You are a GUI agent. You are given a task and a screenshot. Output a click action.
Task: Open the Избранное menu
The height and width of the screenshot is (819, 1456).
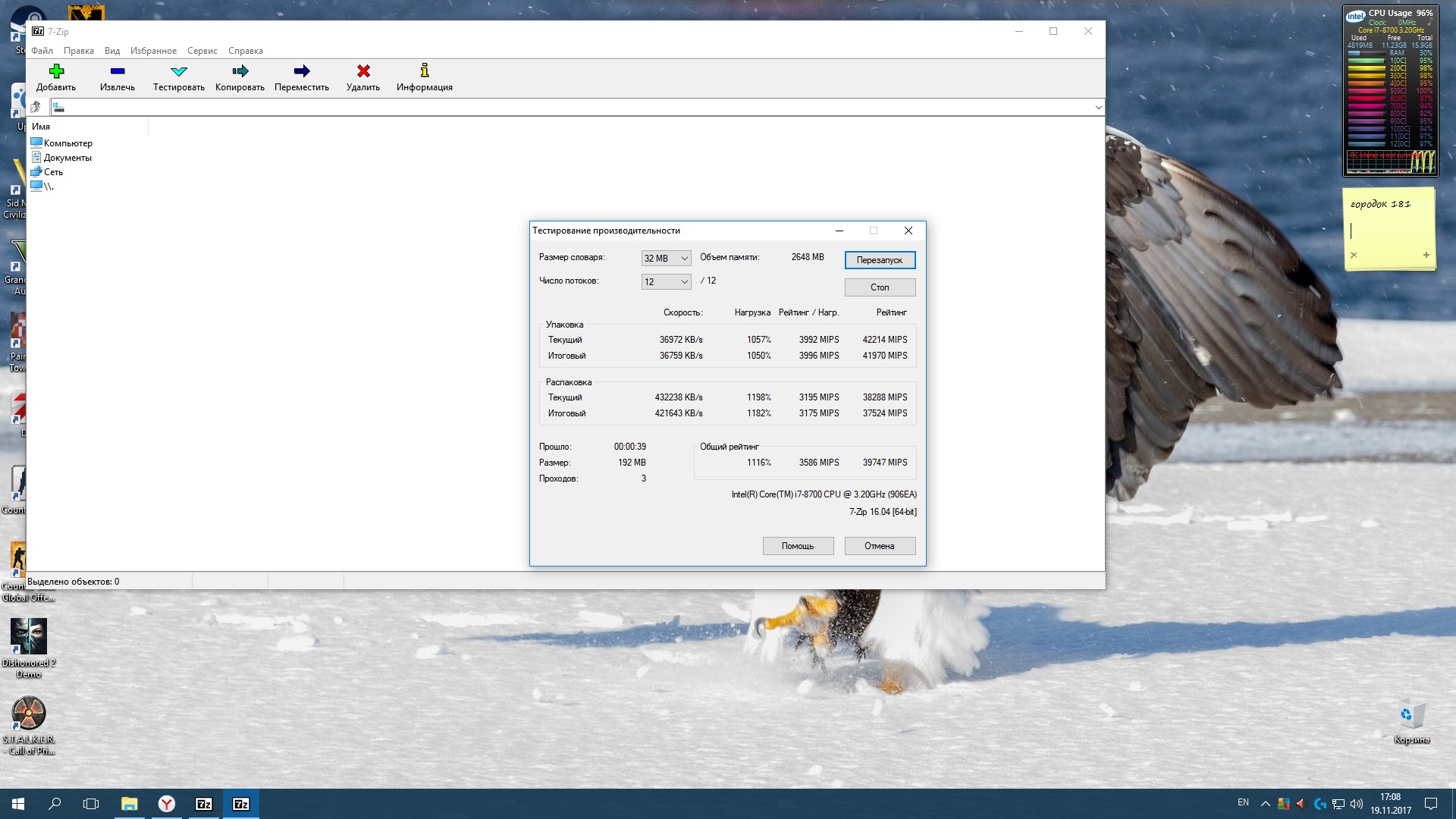pyautogui.click(x=153, y=51)
